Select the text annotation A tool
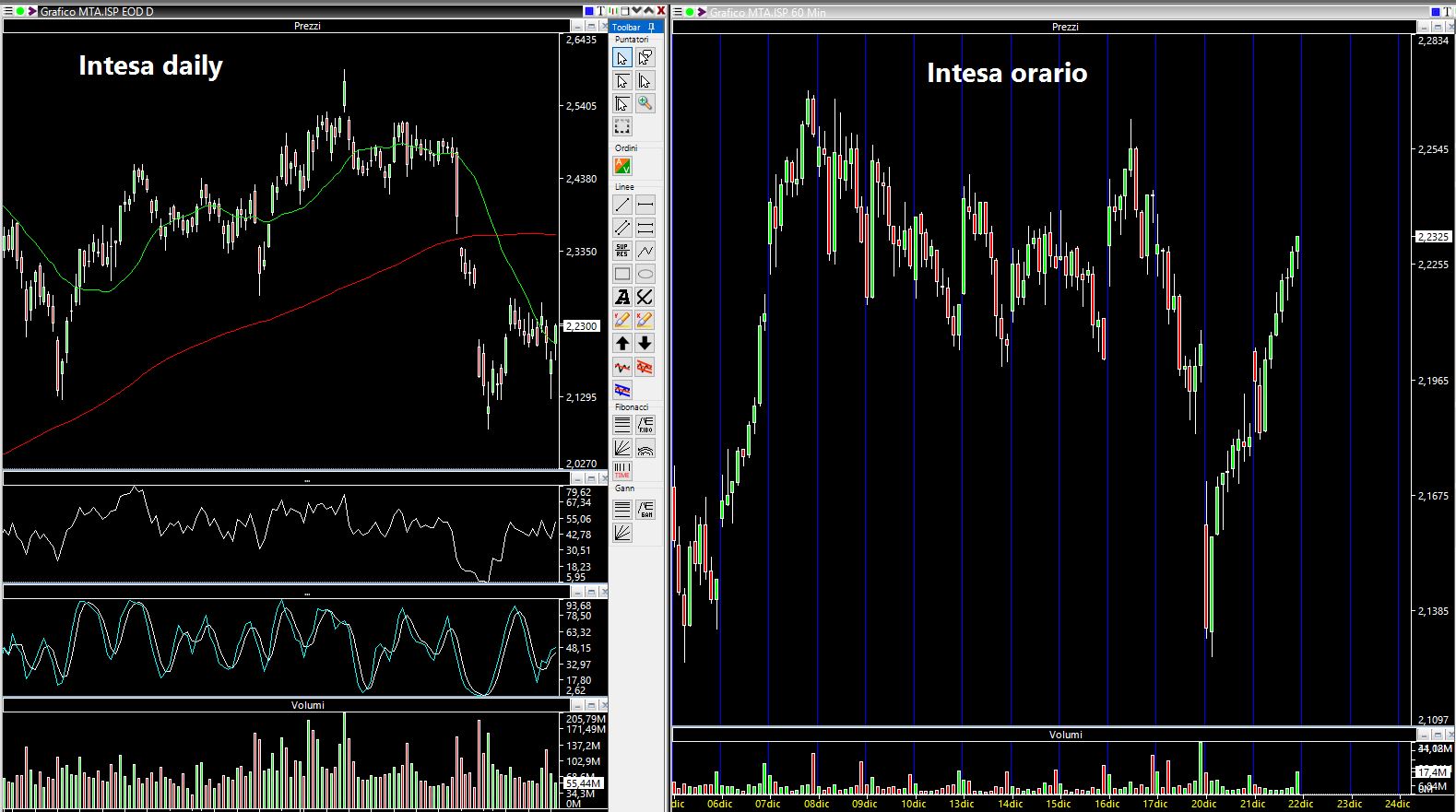The width and height of the screenshot is (1456, 812). [622, 297]
